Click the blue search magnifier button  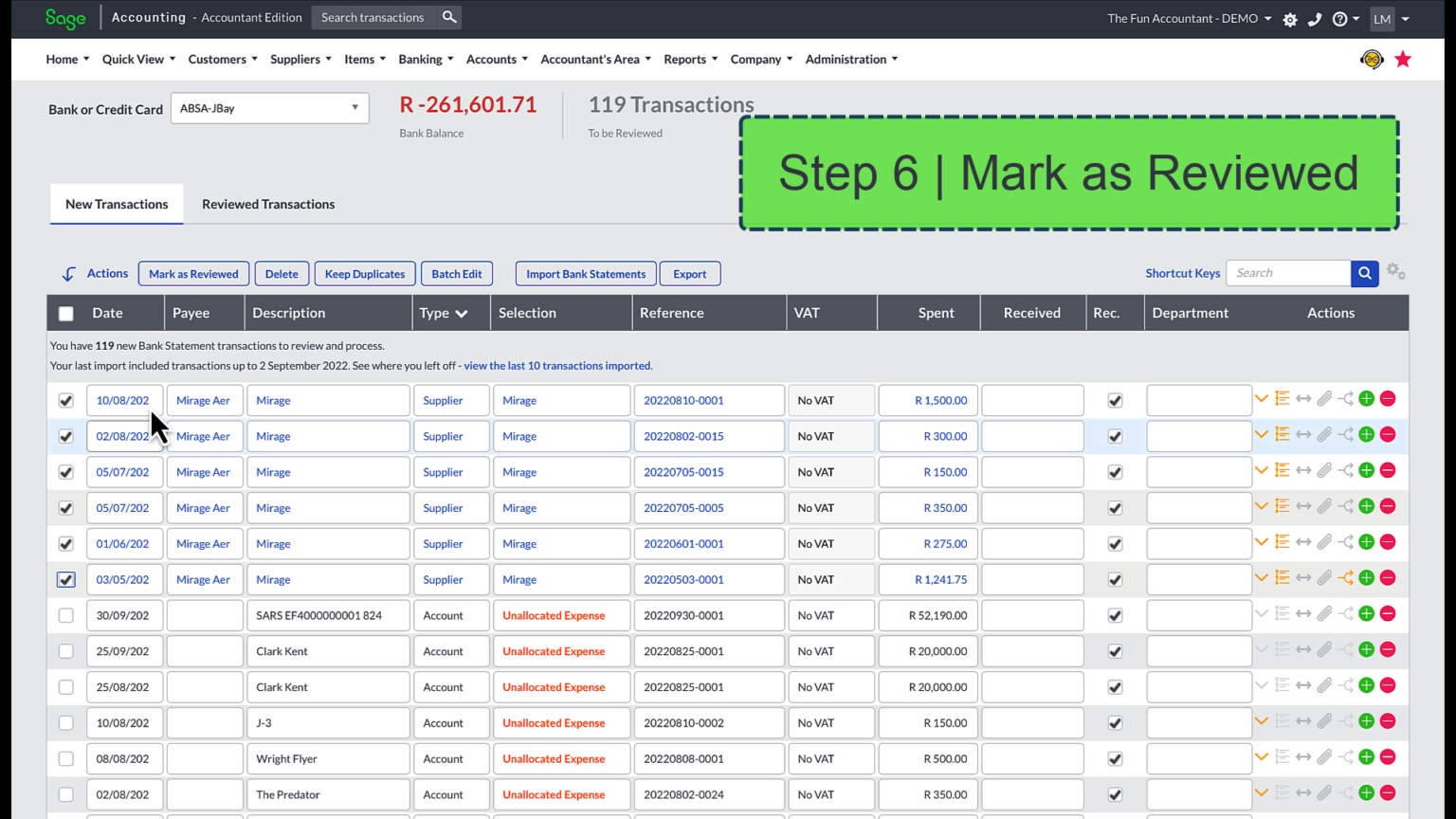tap(1364, 273)
